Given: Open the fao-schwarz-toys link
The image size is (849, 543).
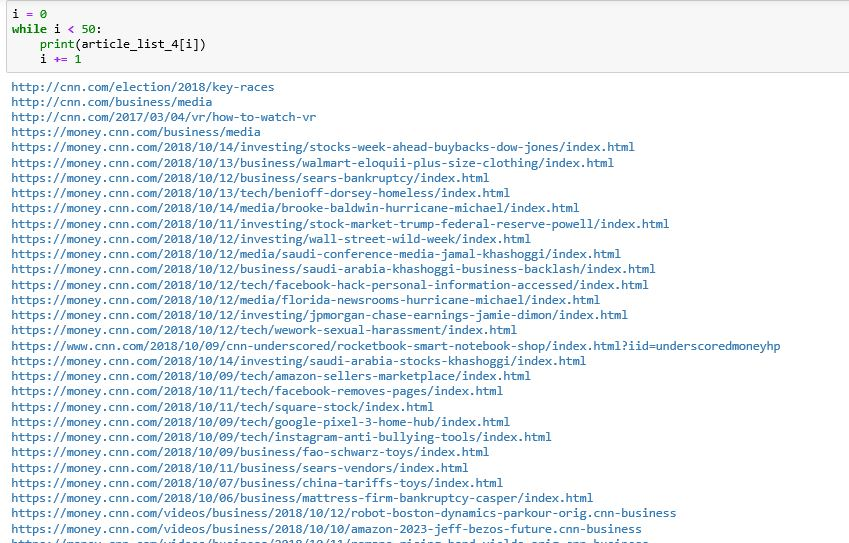Looking at the screenshot, I should pyautogui.click(x=250, y=453).
